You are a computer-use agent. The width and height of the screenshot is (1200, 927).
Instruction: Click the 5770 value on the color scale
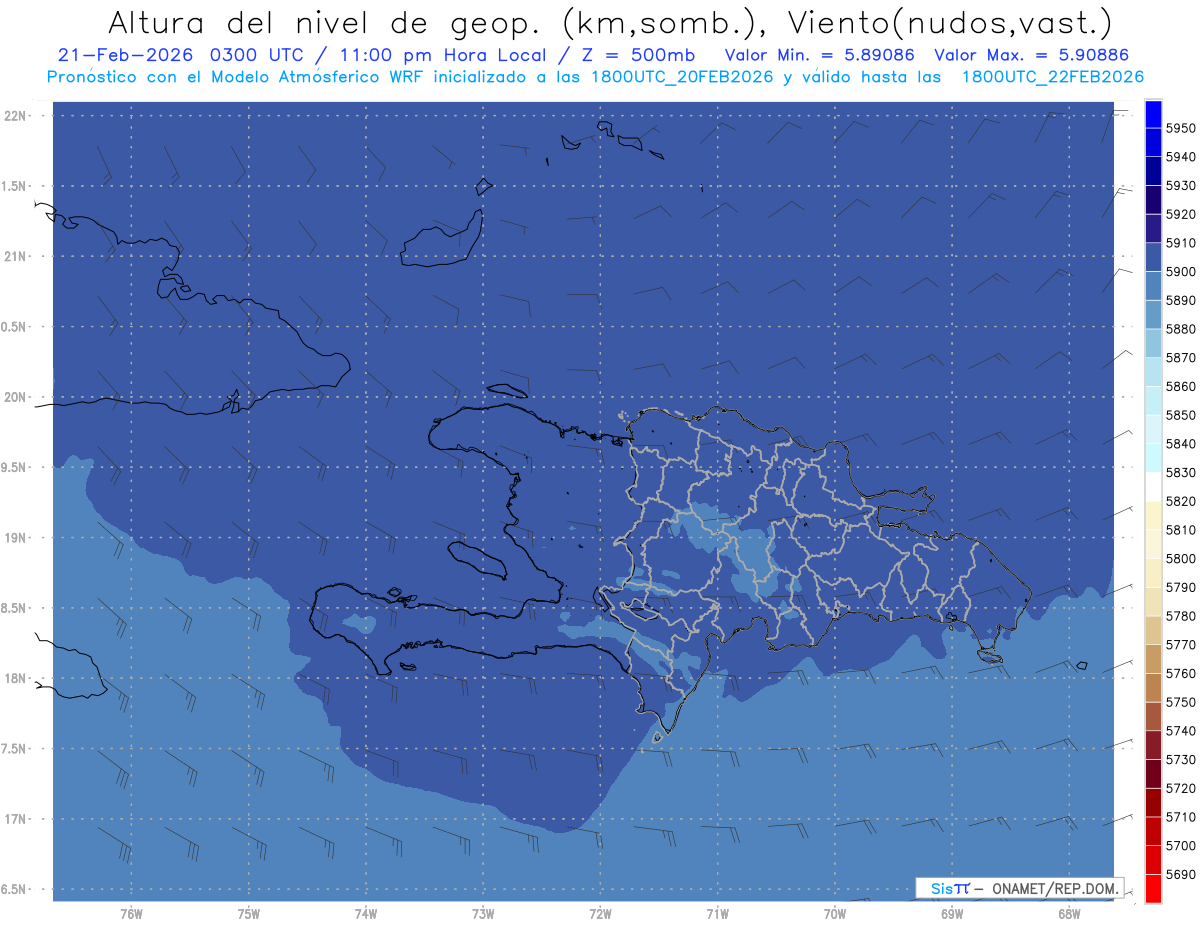click(1180, 645)
